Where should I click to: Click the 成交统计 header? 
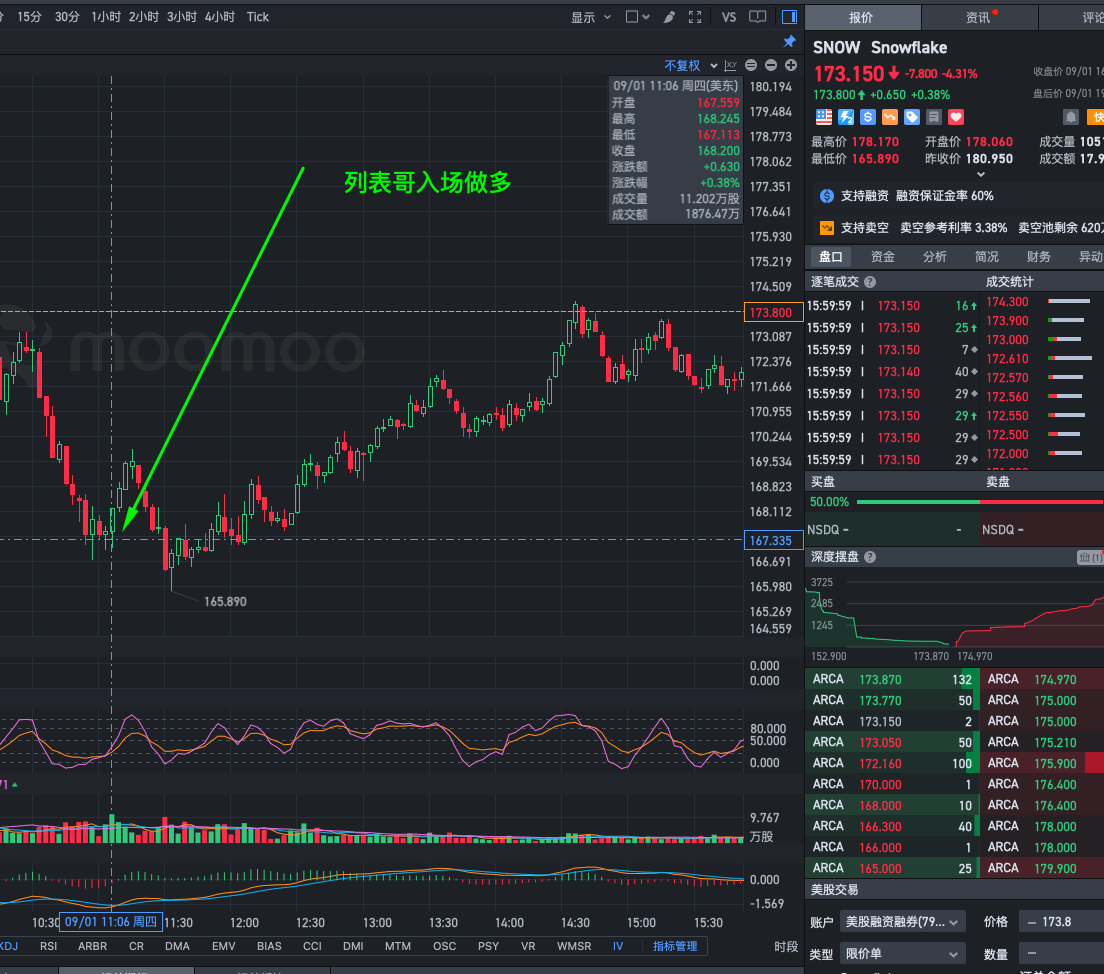point(1010,282)
